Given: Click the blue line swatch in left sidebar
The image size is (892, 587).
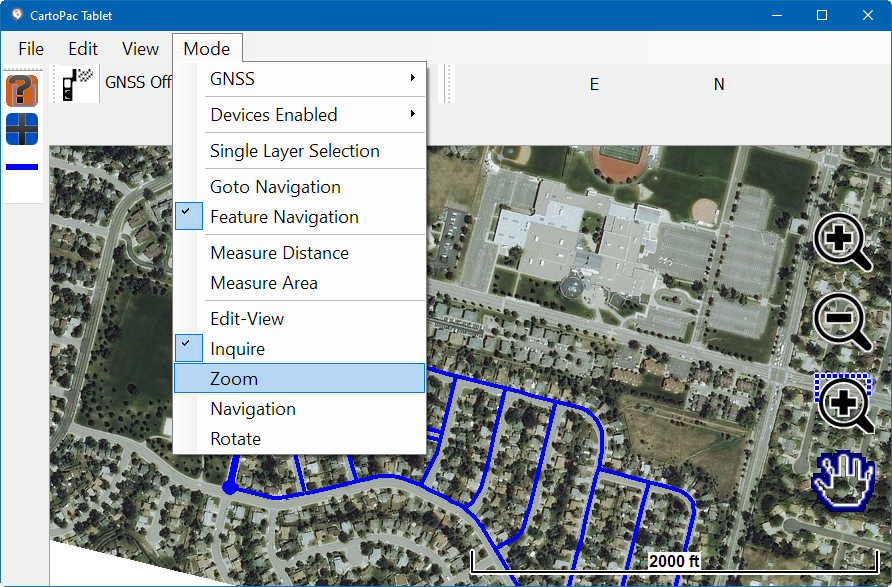Looking at the screenshot, I should (x=22, y=167).
